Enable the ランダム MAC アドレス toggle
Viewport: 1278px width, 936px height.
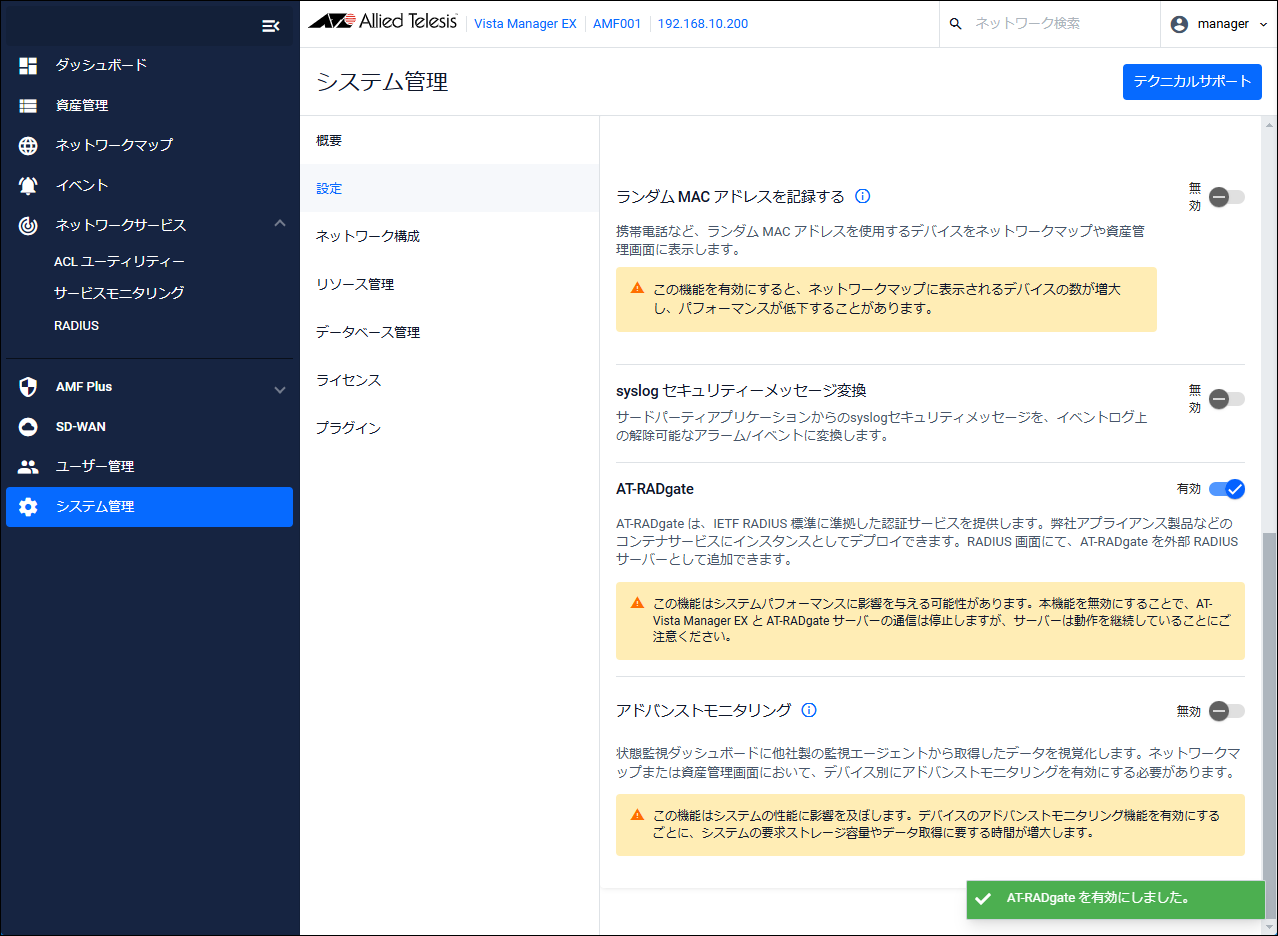tap(1226, 197)
